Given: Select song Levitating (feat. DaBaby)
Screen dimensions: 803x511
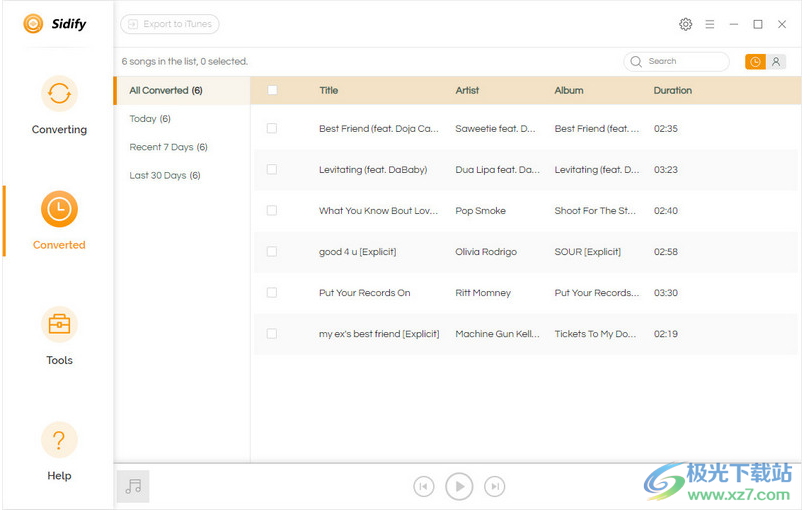Looking at the screenshot, I should 373,169.
